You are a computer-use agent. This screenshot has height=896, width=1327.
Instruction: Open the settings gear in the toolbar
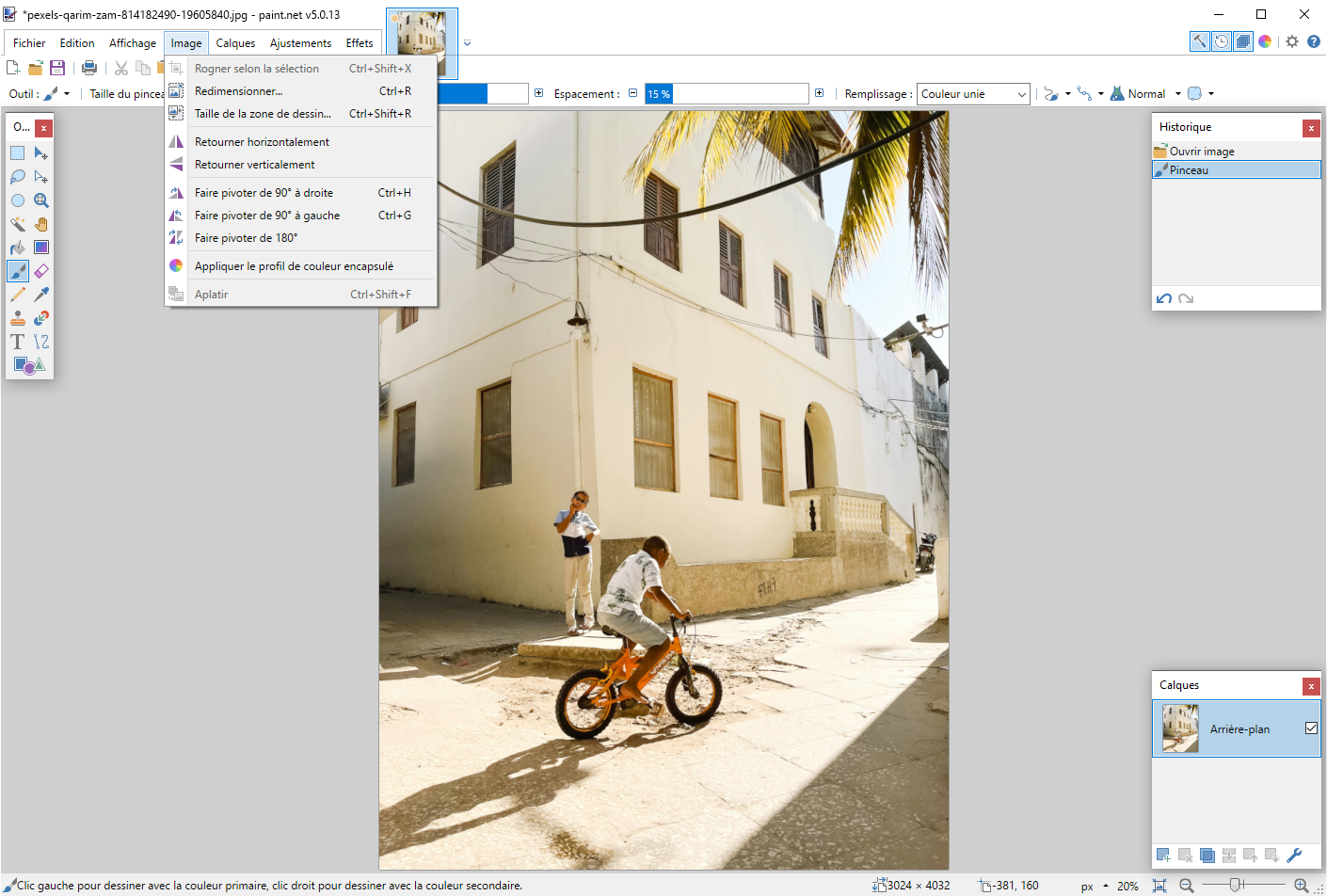tap(1291, 41)
